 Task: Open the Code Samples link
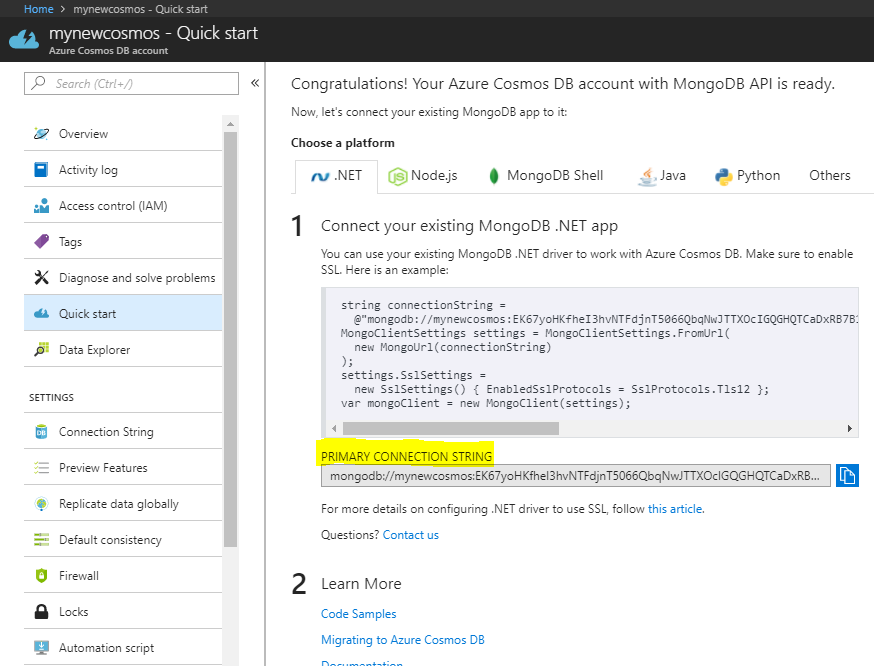click(x=358, y=614)
